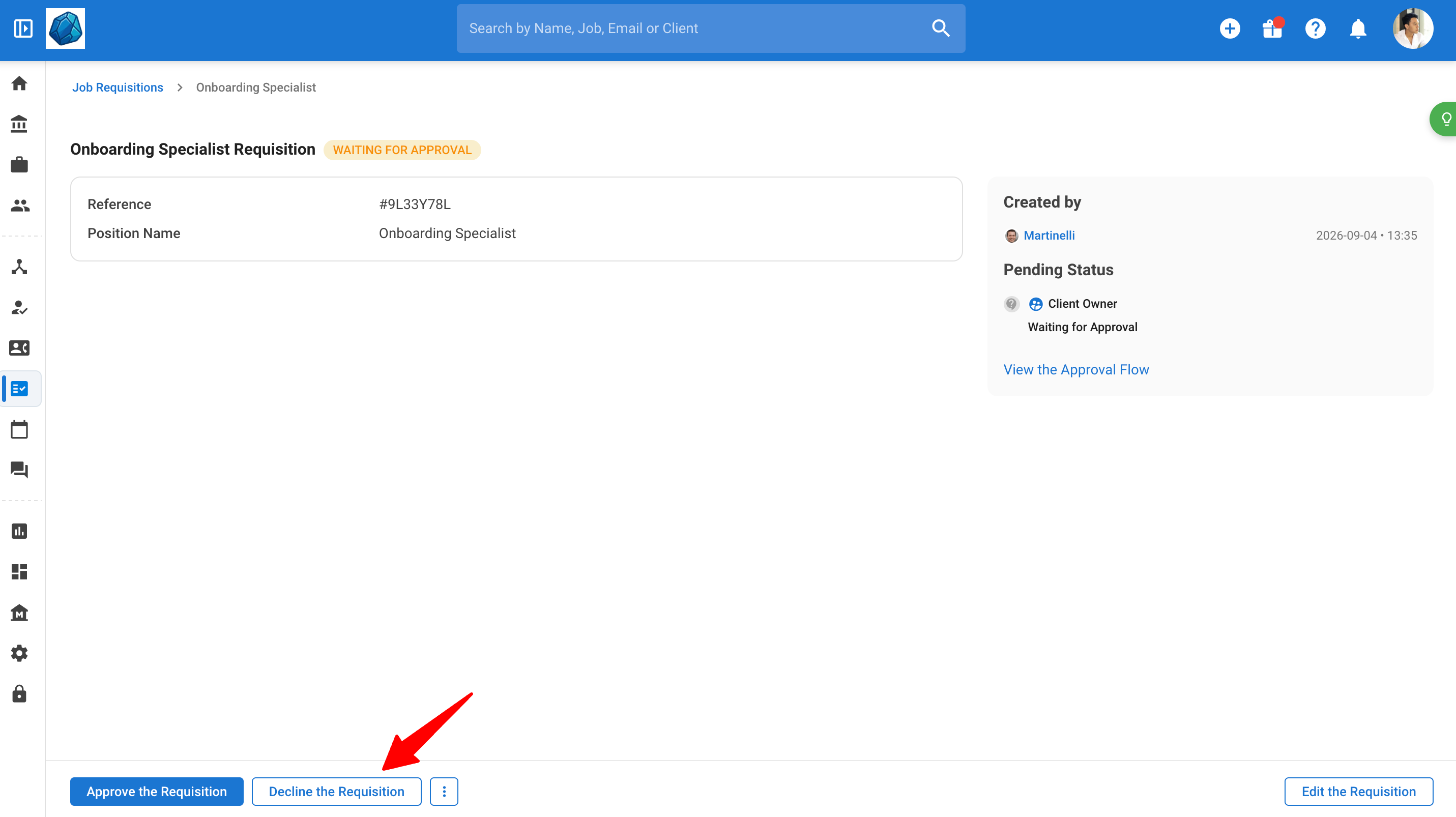Click Decline the Requisition button
The height and width of the screenshot is (817, 1456).
[336, 792]
